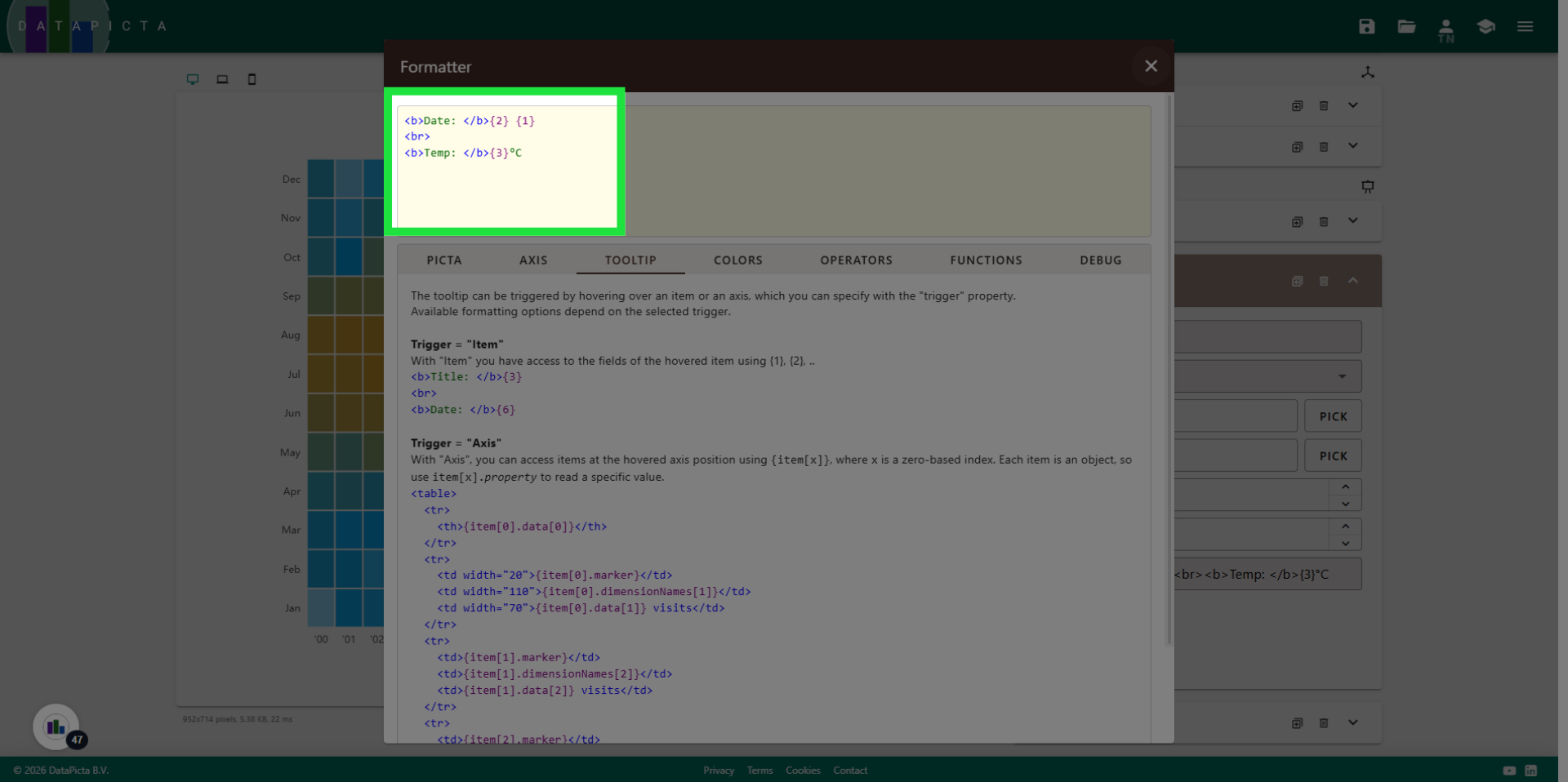Click the save icon in the top bar
This screenshot has height=782, width=1568.
[x=1366, y=26]
